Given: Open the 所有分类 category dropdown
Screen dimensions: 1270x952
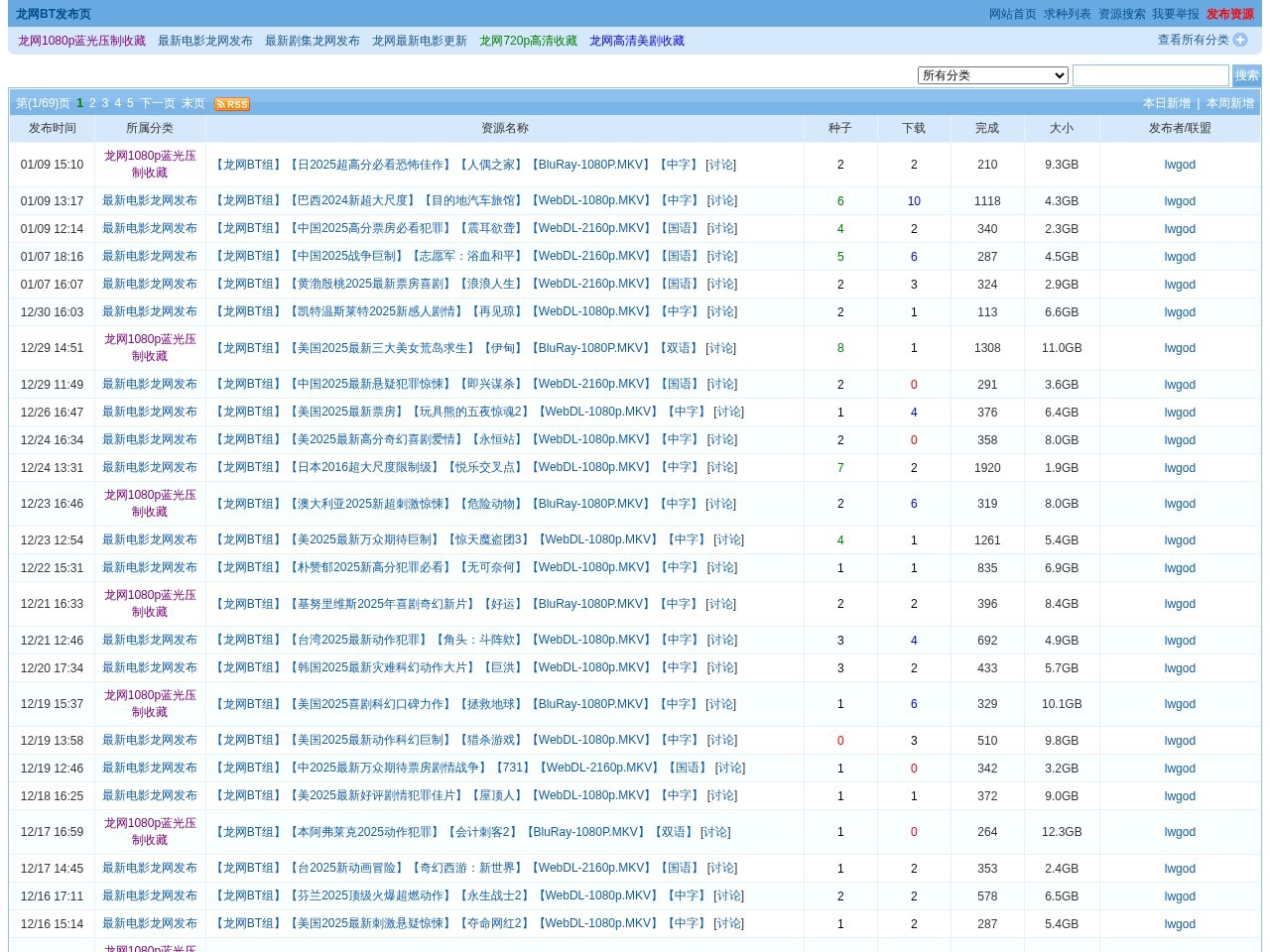Looking at the screenshot, I should 992,75.
